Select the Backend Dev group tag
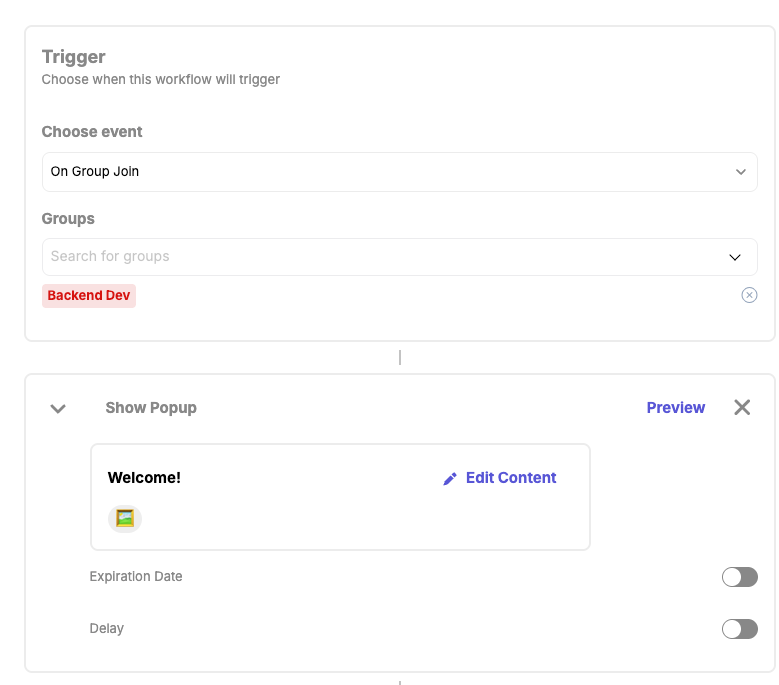This screenshot has width=779, height=685. click(x=89, y=296)
